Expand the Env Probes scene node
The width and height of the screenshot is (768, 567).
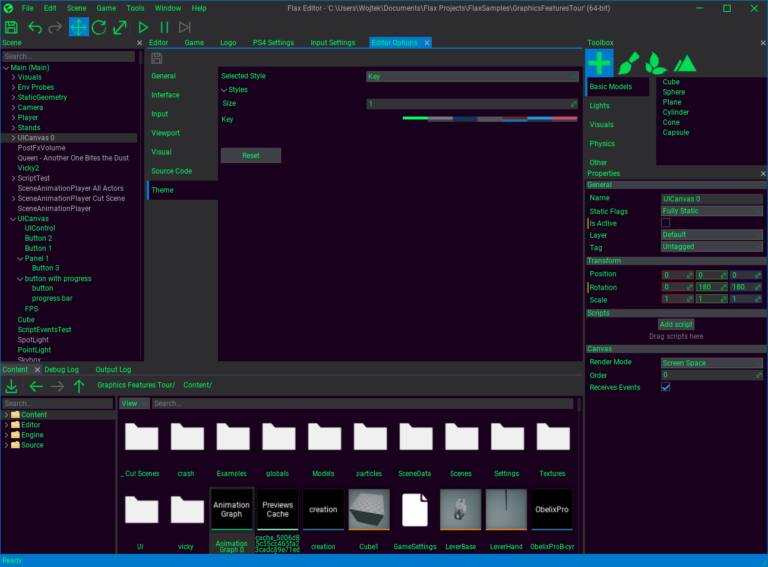[13, 87]
